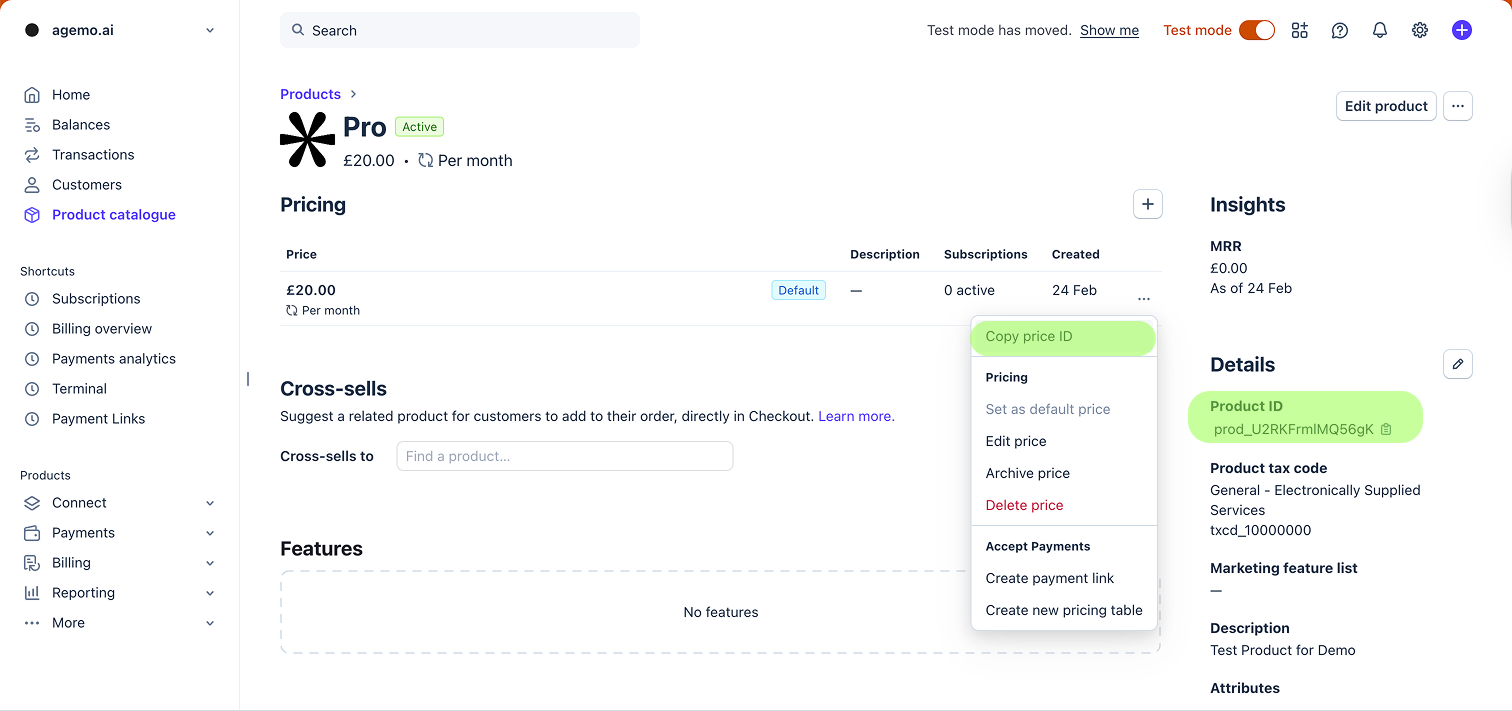
Task: Choose Archive price from menu
Action: click(x=1027, y=473)
